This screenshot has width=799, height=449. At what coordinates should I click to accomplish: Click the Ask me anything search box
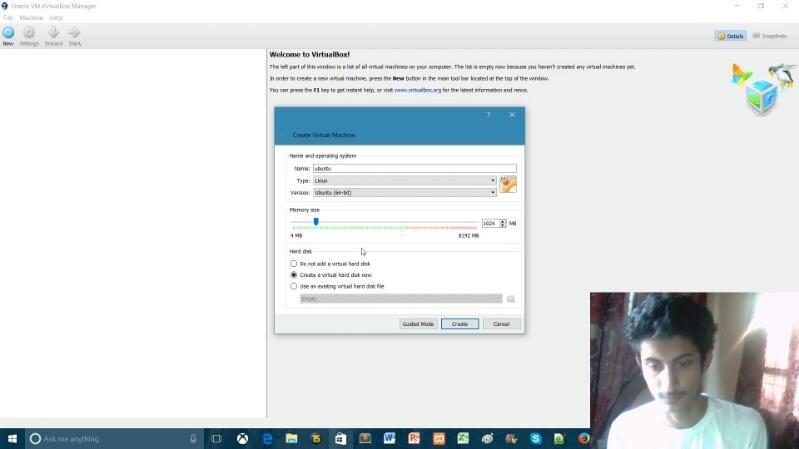[x=115, y=439]
